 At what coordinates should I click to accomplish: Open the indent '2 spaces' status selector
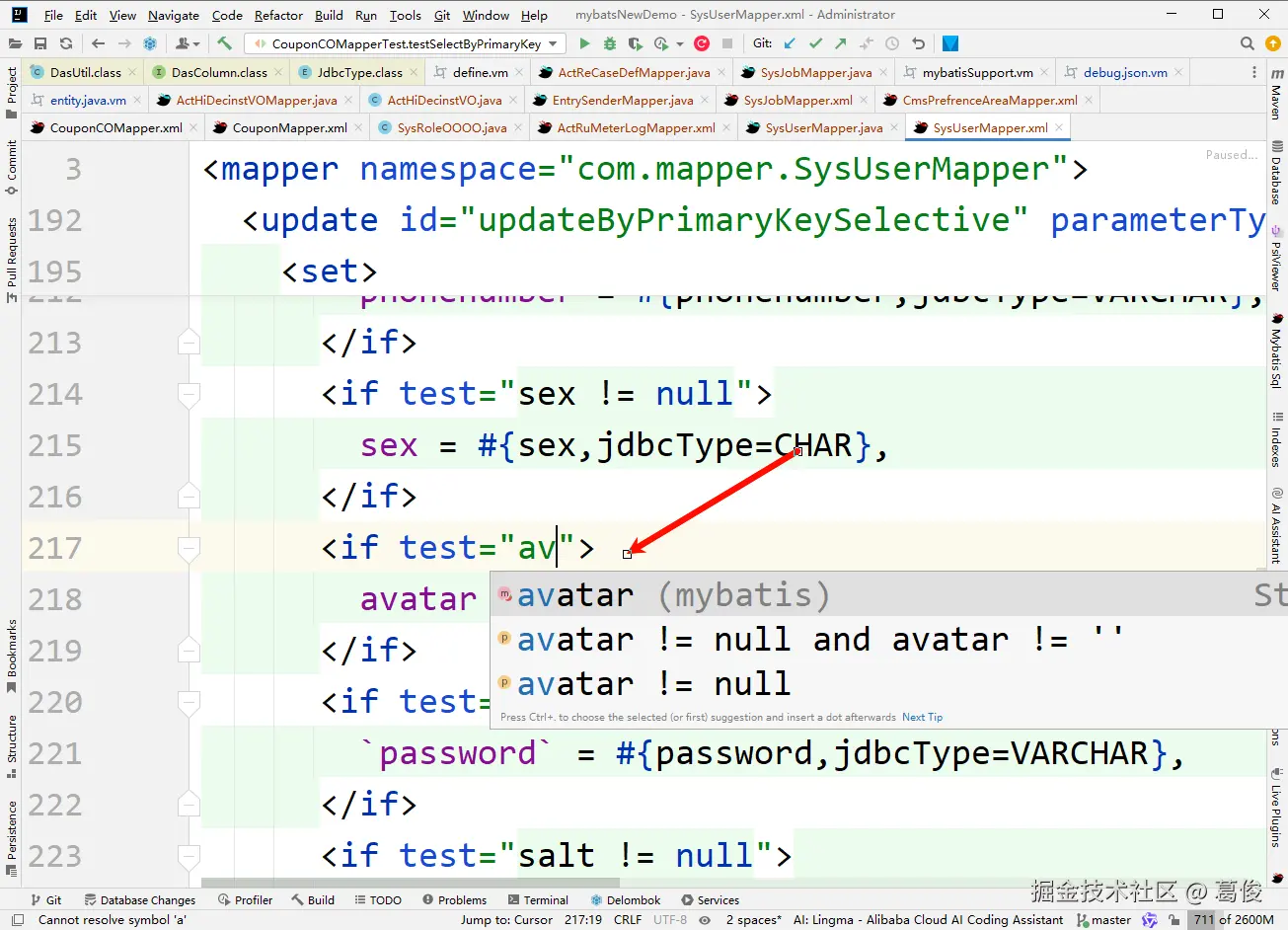(753, 919)
